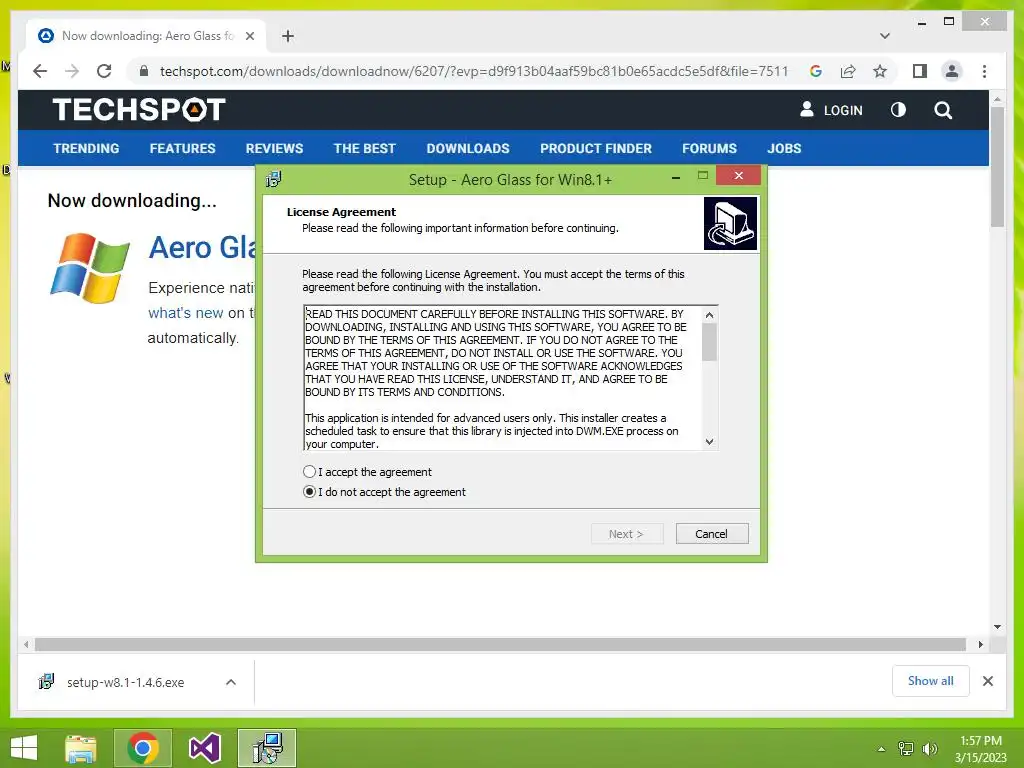Click the Chrome address bar URL
Viewport: 1024px width, 768px height.
click(x=474, y=71)
